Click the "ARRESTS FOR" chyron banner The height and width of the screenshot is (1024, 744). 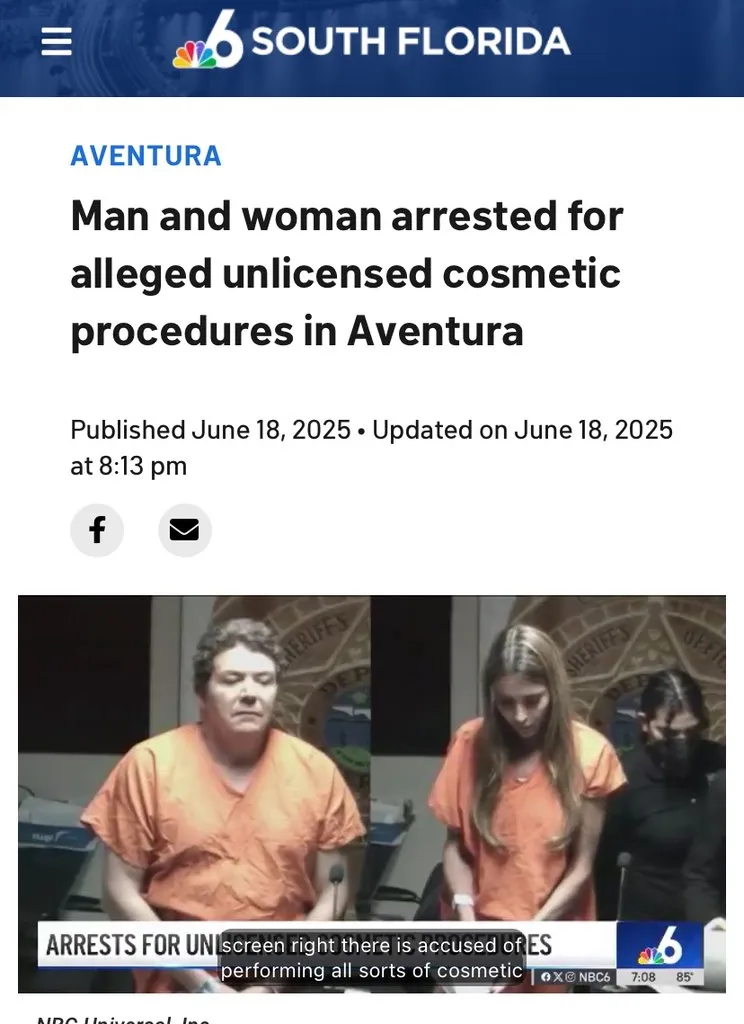click(x=327, y=944)
